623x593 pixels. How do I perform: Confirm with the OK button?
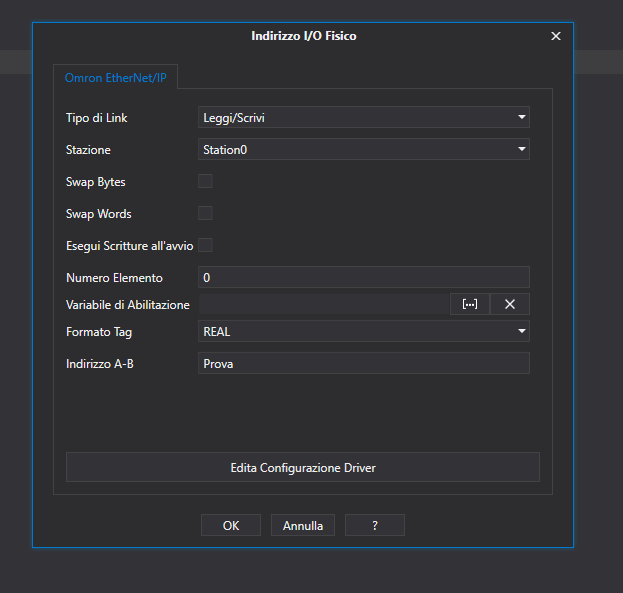(x=231, y=525)
